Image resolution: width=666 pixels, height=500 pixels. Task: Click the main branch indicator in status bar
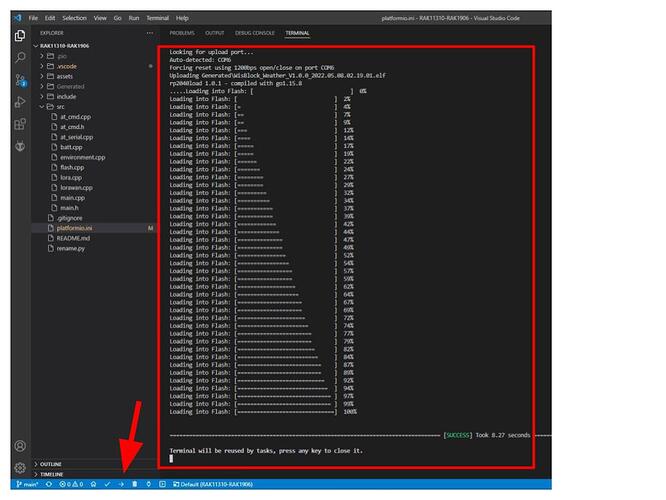pyautogui.click(x=27, y=484)
